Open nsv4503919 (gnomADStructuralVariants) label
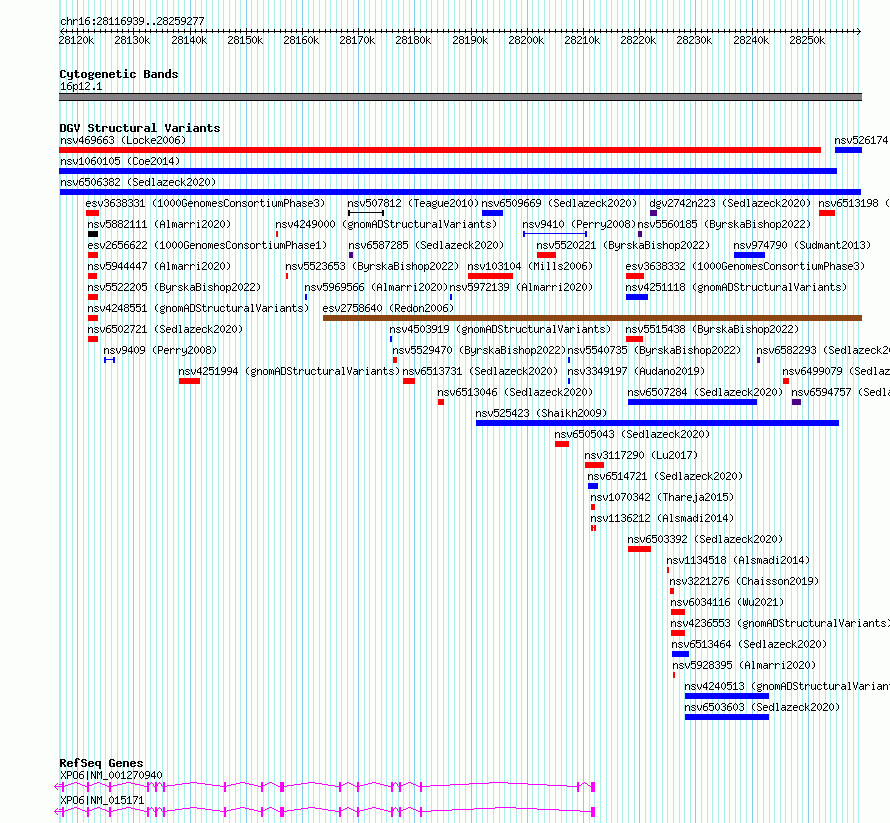 pos(500,329)
